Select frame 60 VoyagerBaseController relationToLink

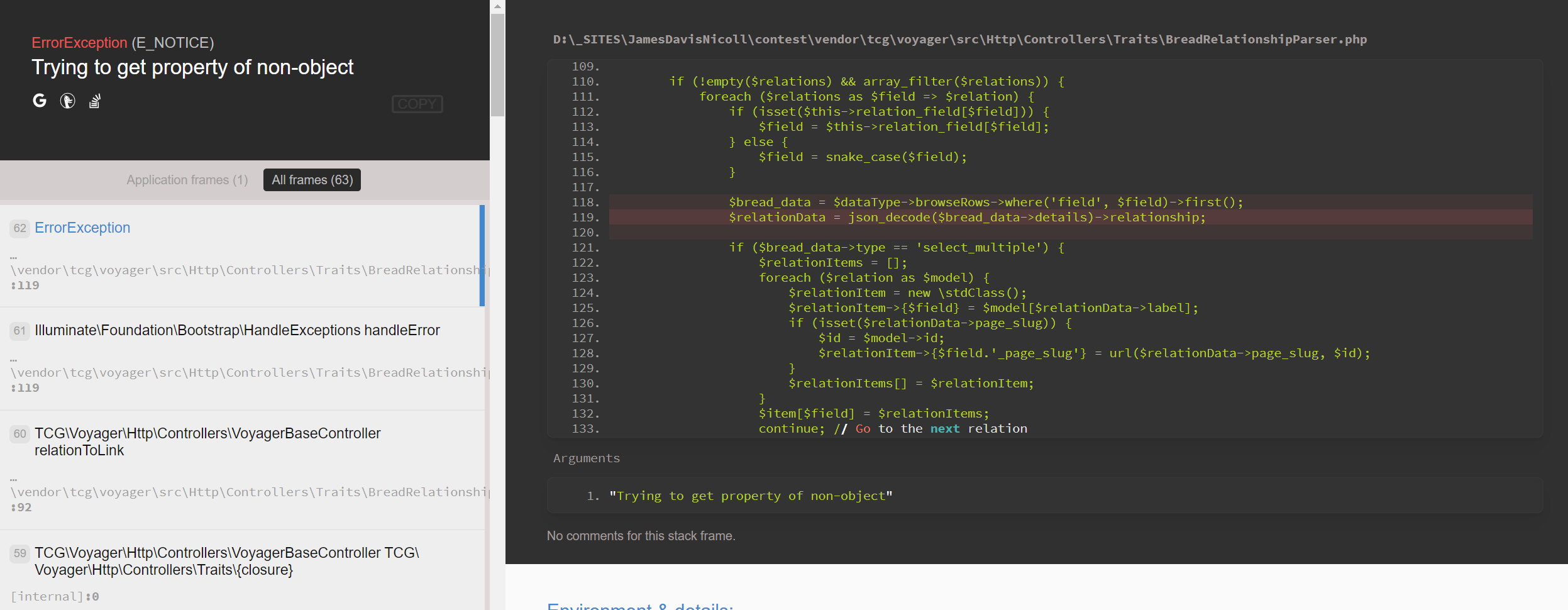[207, 441]
